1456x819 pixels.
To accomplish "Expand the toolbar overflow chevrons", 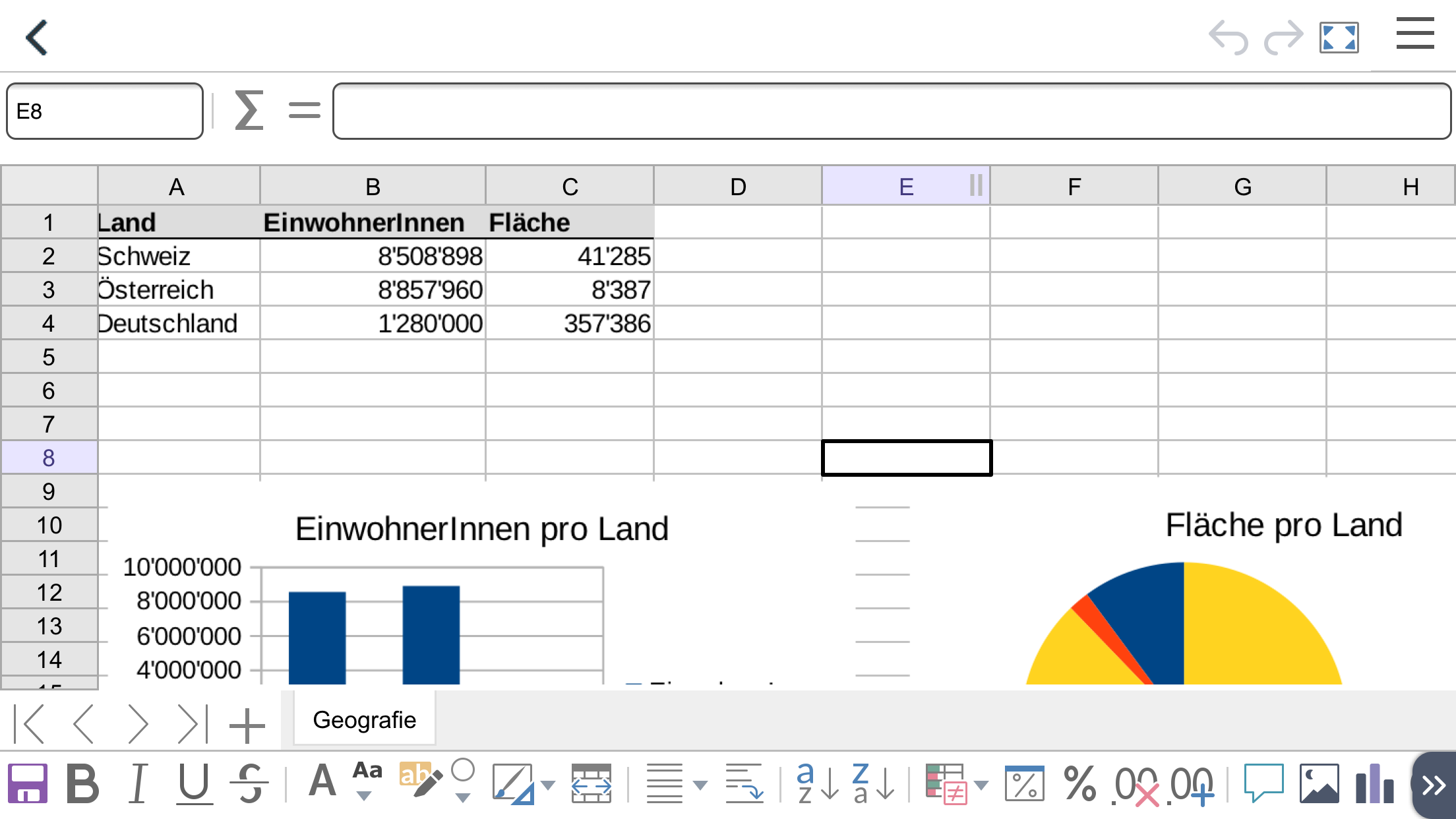I will (1434, 785).
